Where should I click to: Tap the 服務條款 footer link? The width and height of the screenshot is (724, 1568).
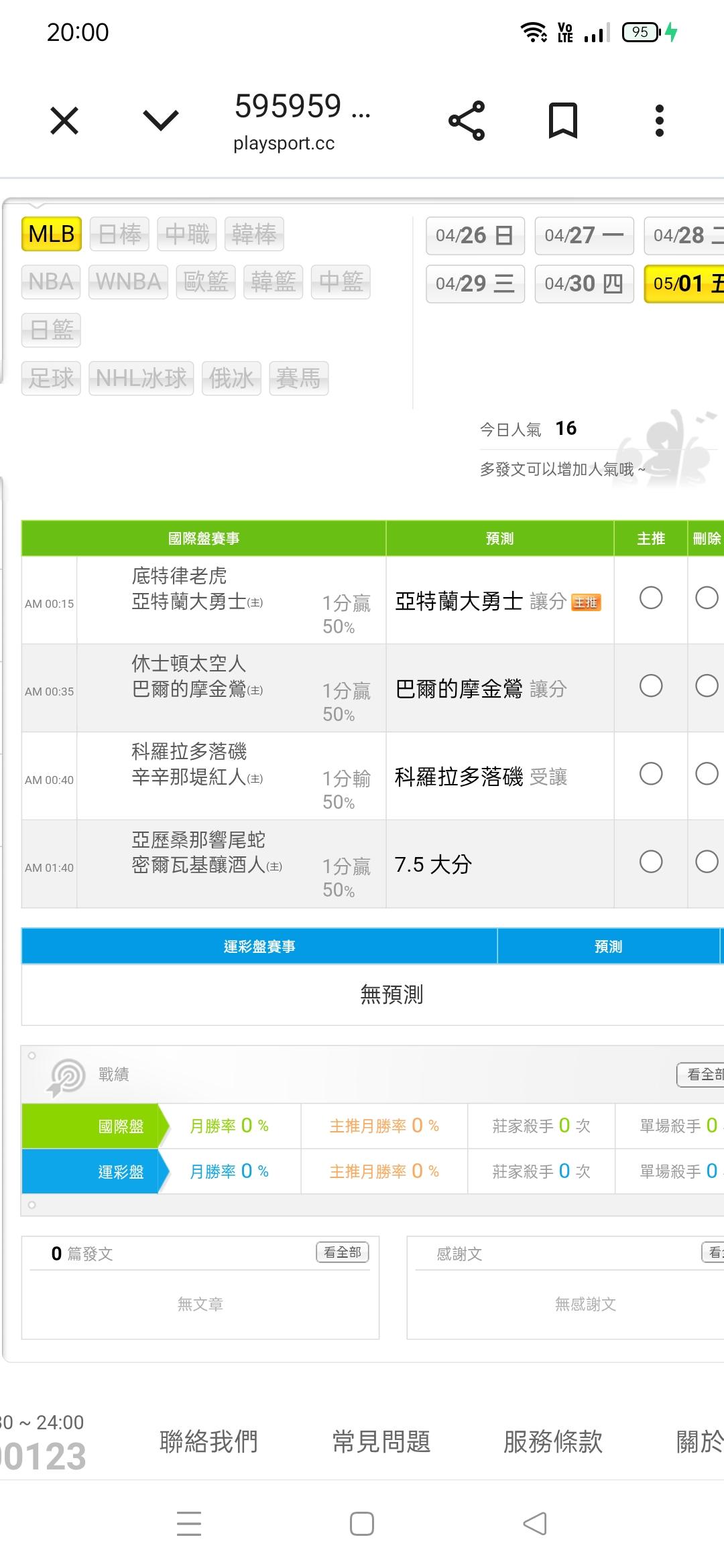[x=553, y=1441]
